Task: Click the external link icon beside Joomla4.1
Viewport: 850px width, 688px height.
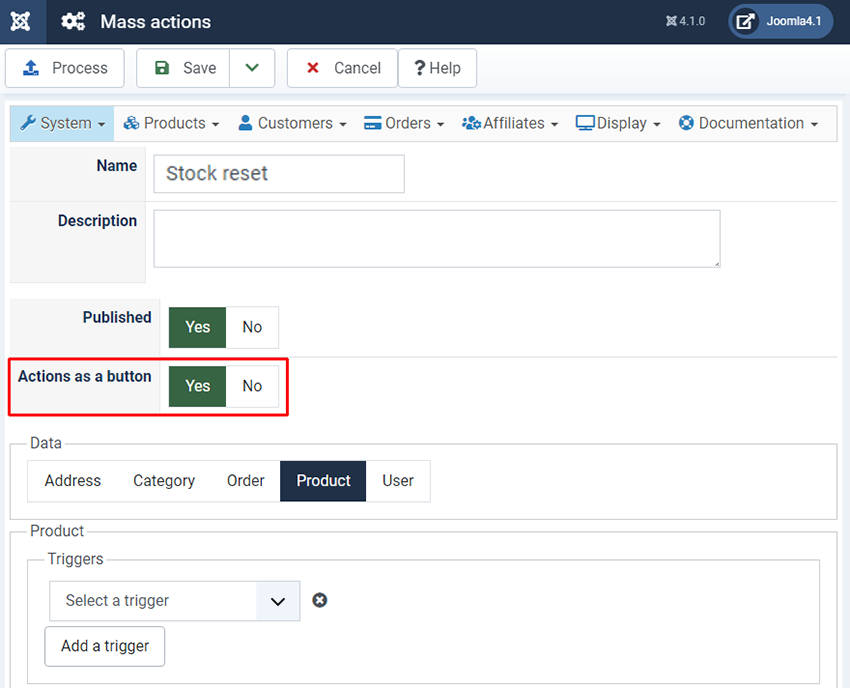Action: pos(745,22)
